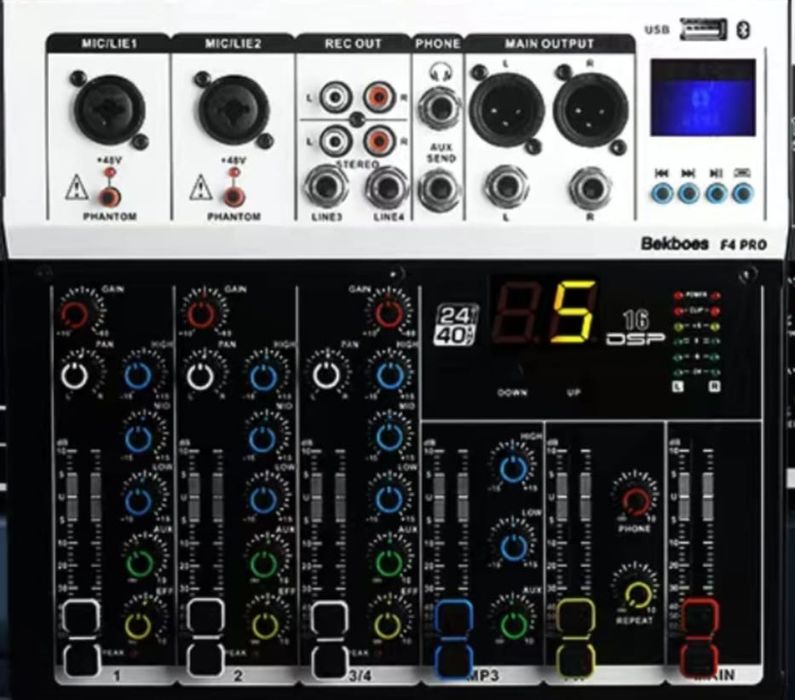Click the red REC OUT R RCA jack
Viewport: 795px width, 700px height.
pyautogui.click(x=379, y=96)
